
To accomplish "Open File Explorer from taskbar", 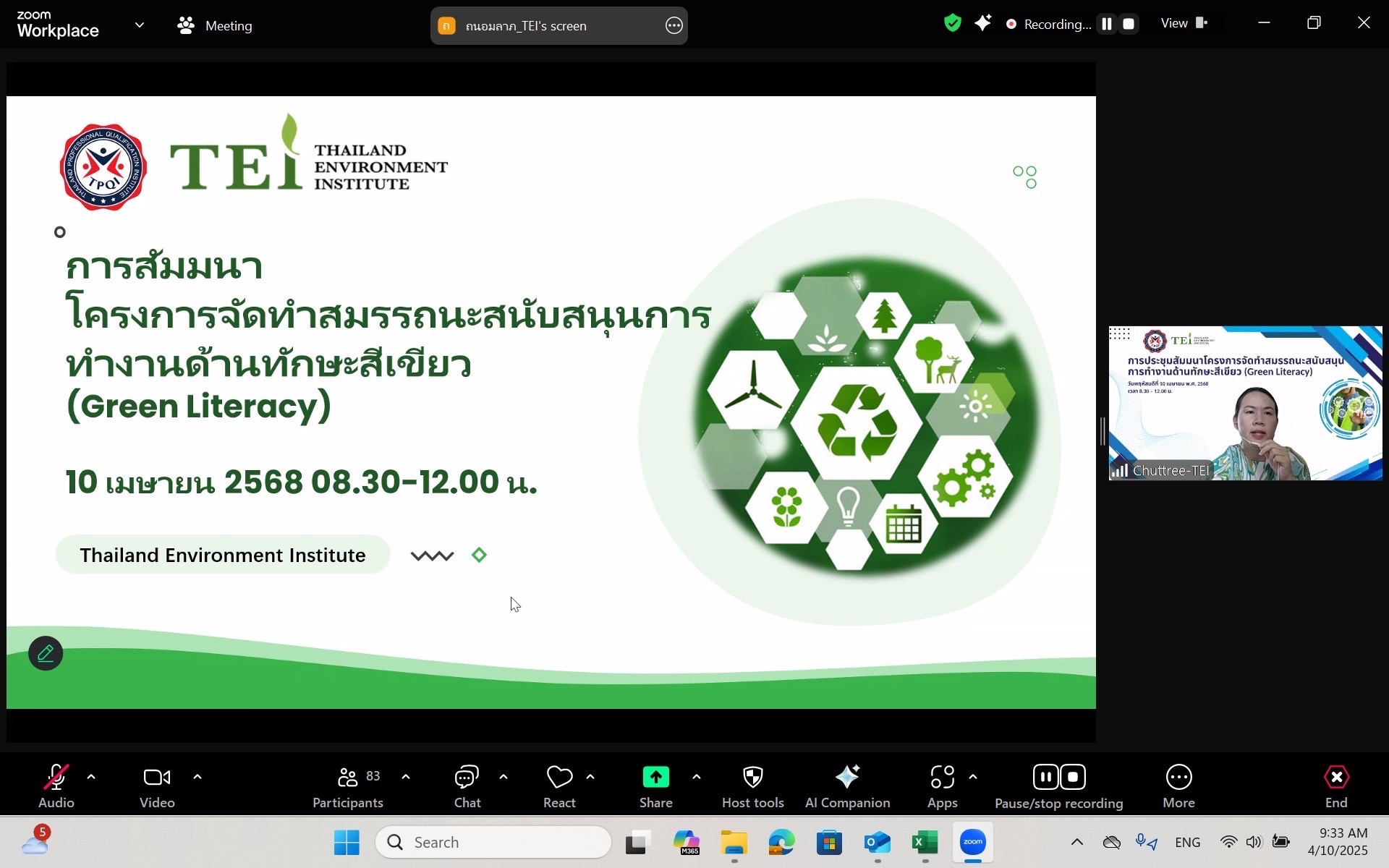I will 734,842.
